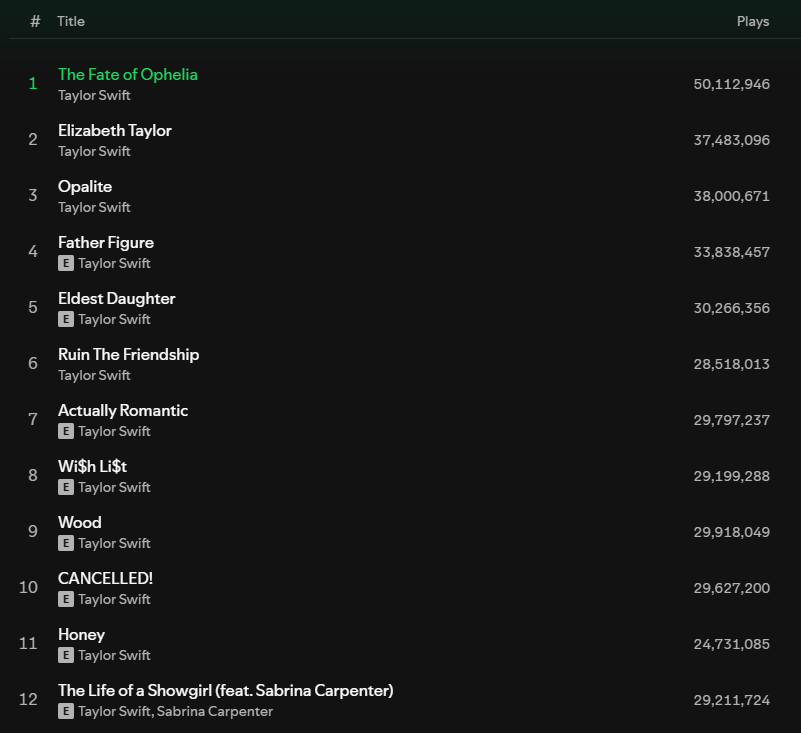Click Taylor Swift artist under Elizabeth Taylor

click(94, 152)
